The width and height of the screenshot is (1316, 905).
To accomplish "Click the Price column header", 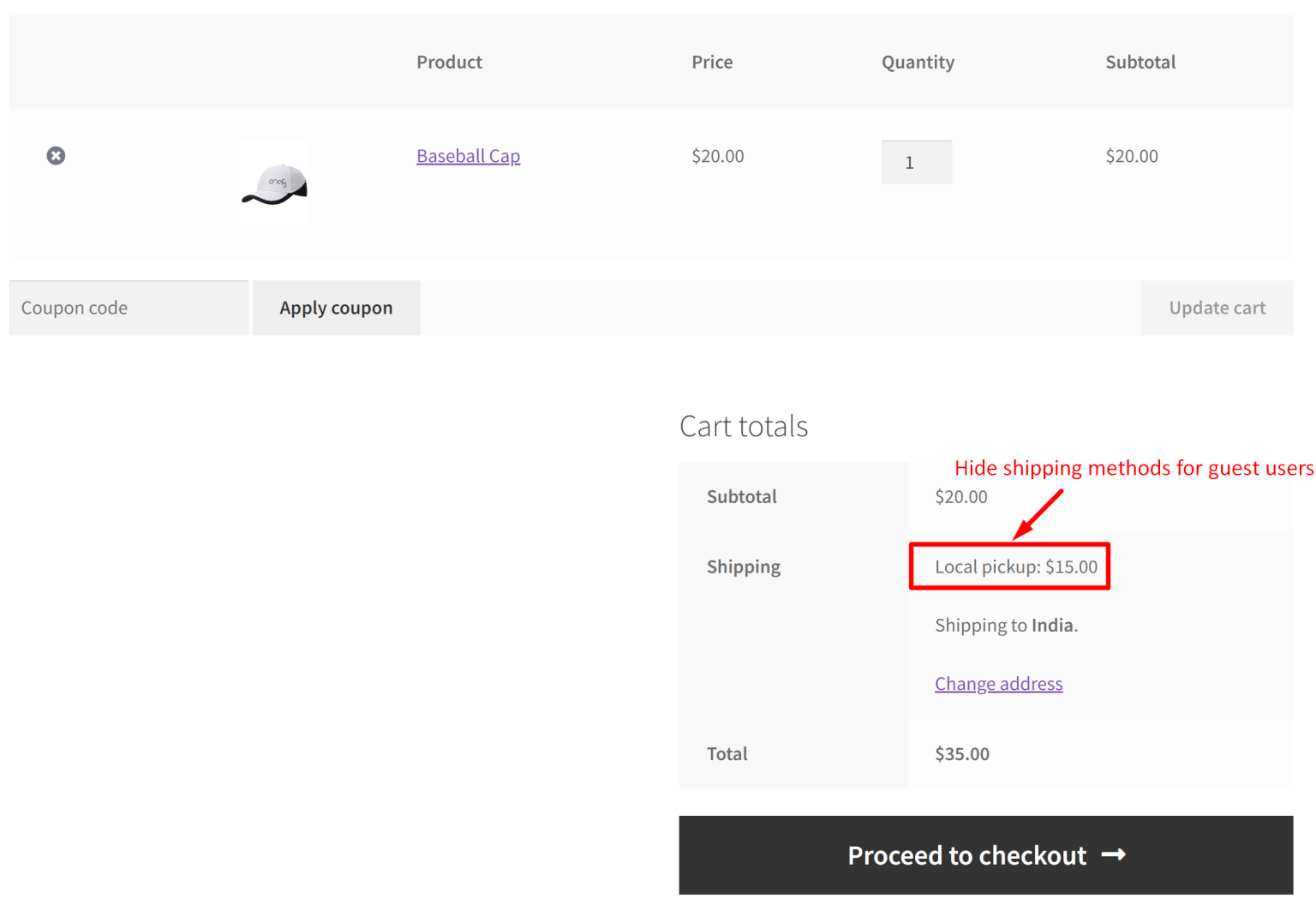I will click(x=712, y=62).
